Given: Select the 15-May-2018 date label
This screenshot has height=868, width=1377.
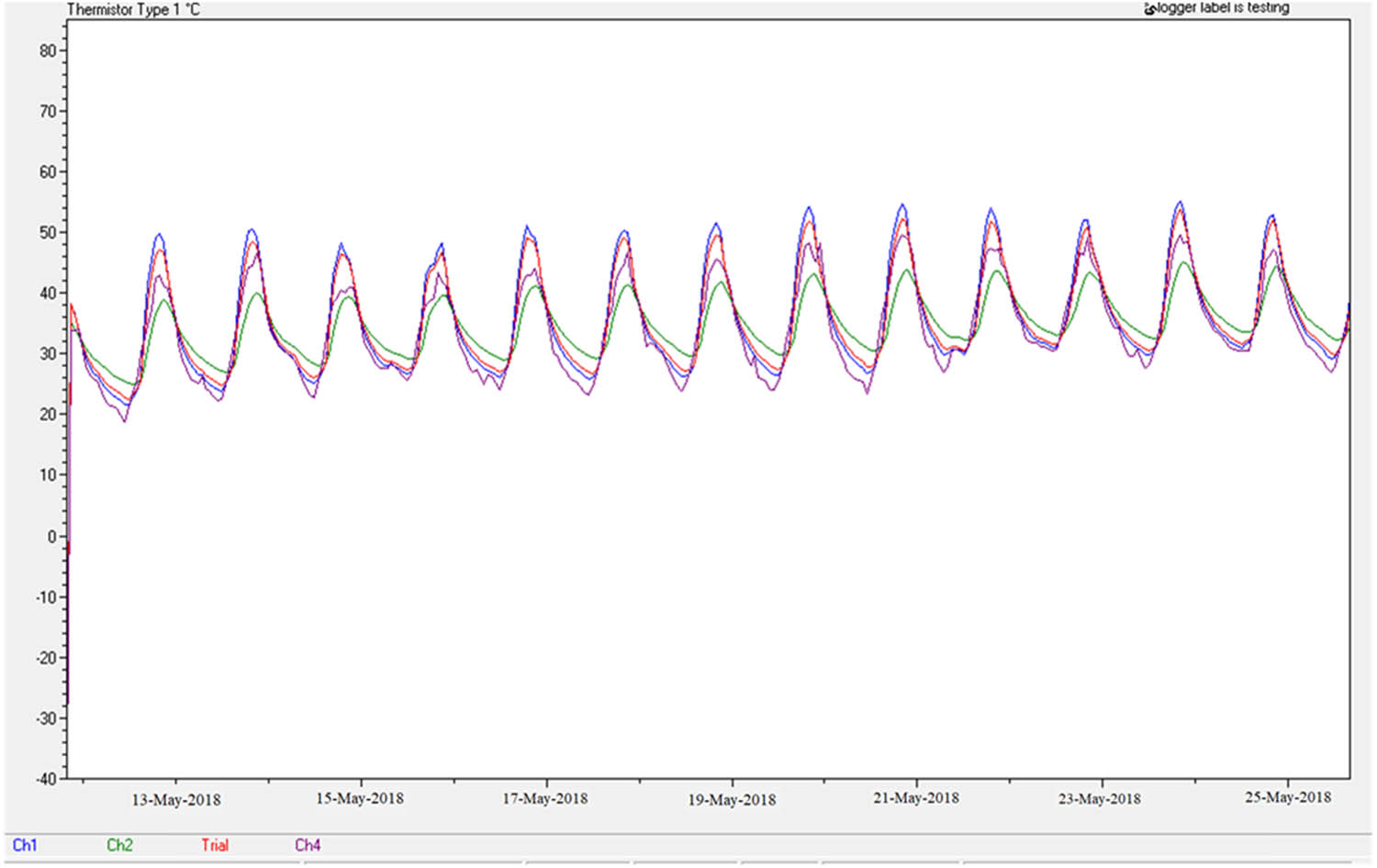Looking at the screenshot, I should point(360,798).
